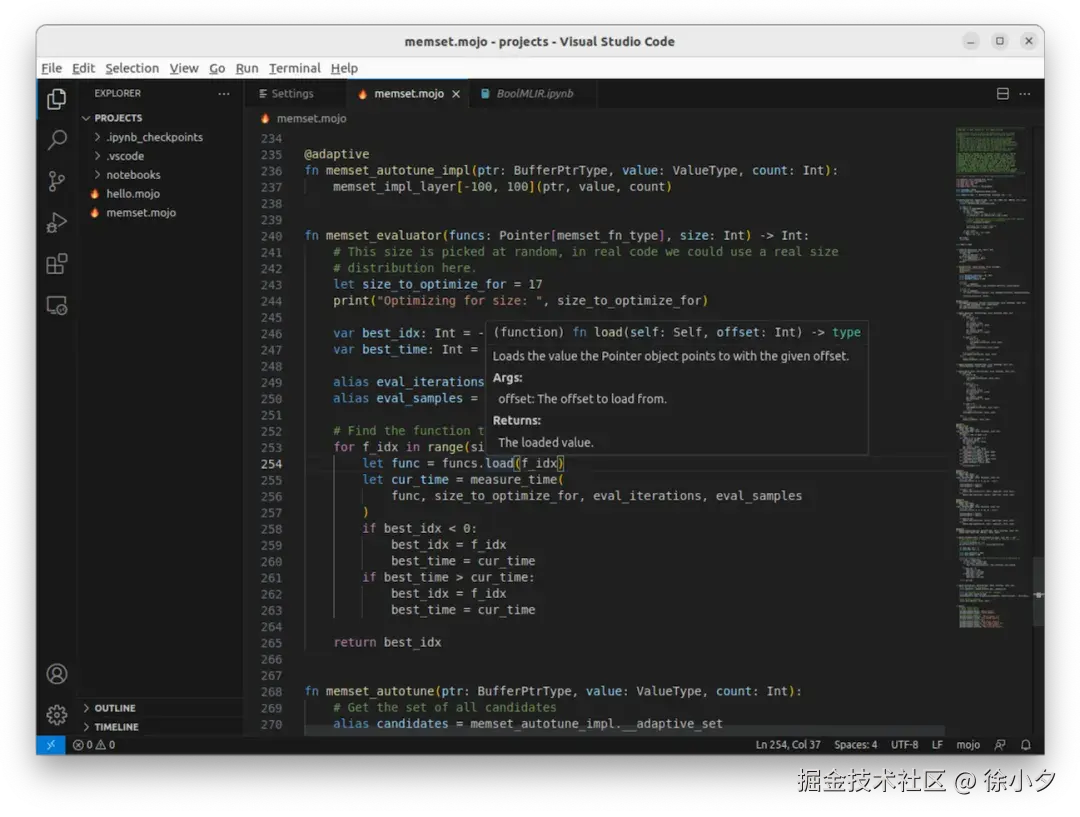Click the memset.mojo breadcrumb
The height and width of the screenshot is (817, 1080).
click(311, 118)
